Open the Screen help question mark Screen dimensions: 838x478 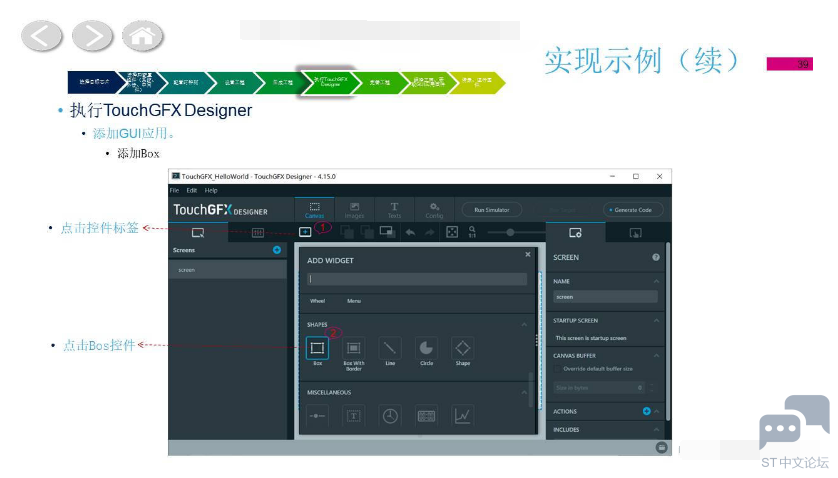click(656, 257)
